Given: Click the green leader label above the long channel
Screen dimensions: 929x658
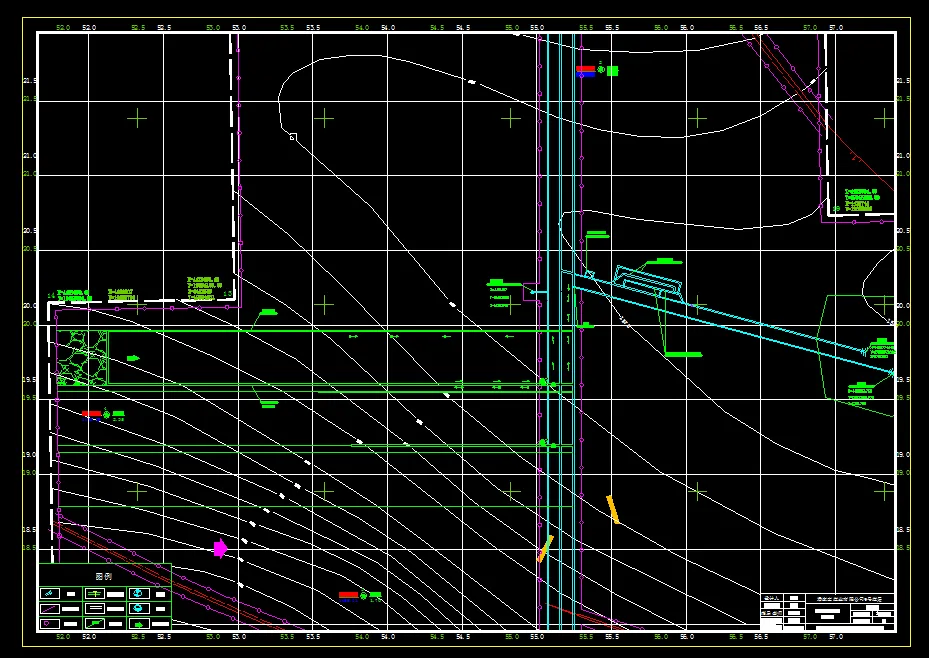Looking at the screenshot, I should pos(268,312).
